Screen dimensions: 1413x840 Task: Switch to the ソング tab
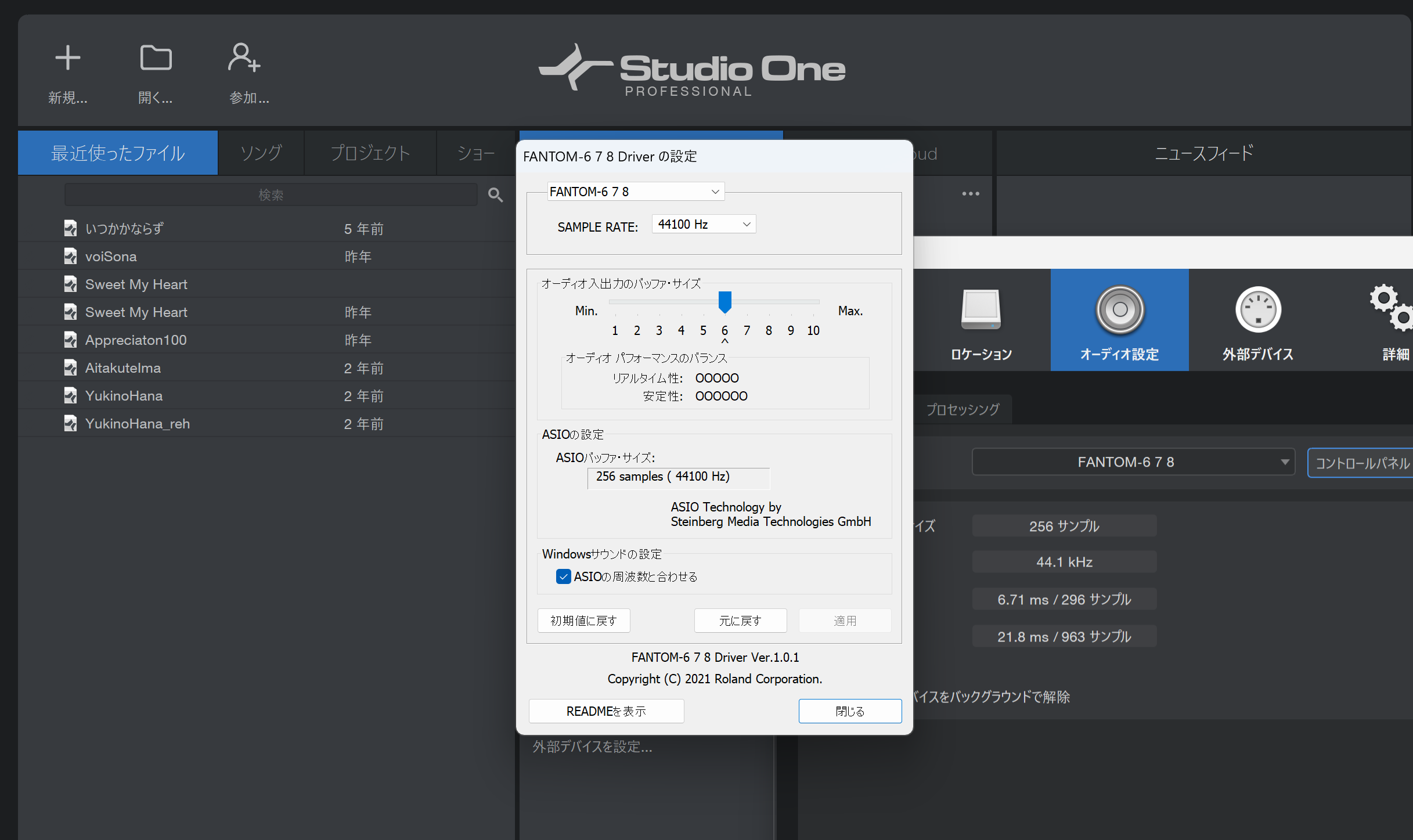click(x=261, y=153)
